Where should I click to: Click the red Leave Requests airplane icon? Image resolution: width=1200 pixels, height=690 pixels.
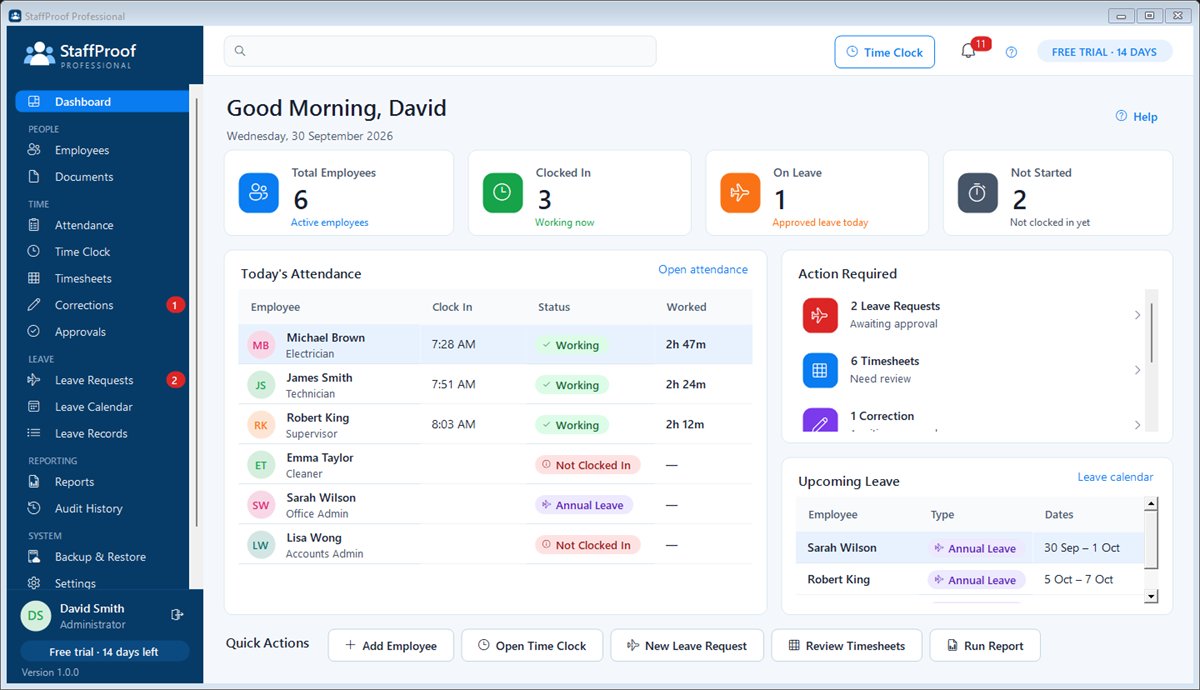coord(820,315)
